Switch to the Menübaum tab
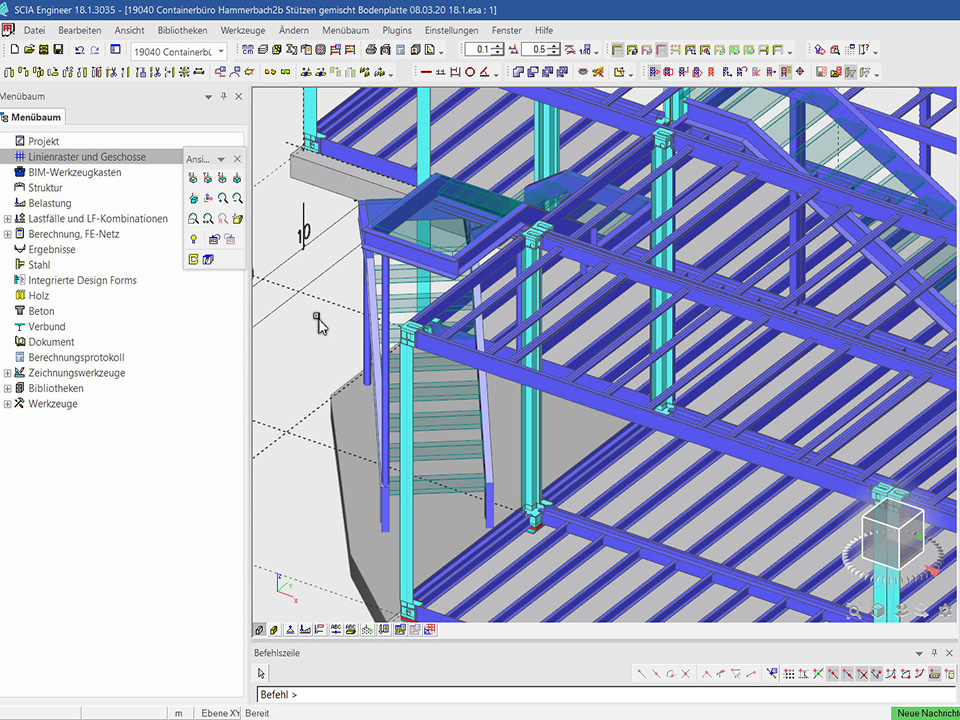960x720 pixels. pyautogui.click(x=35, y=117)
